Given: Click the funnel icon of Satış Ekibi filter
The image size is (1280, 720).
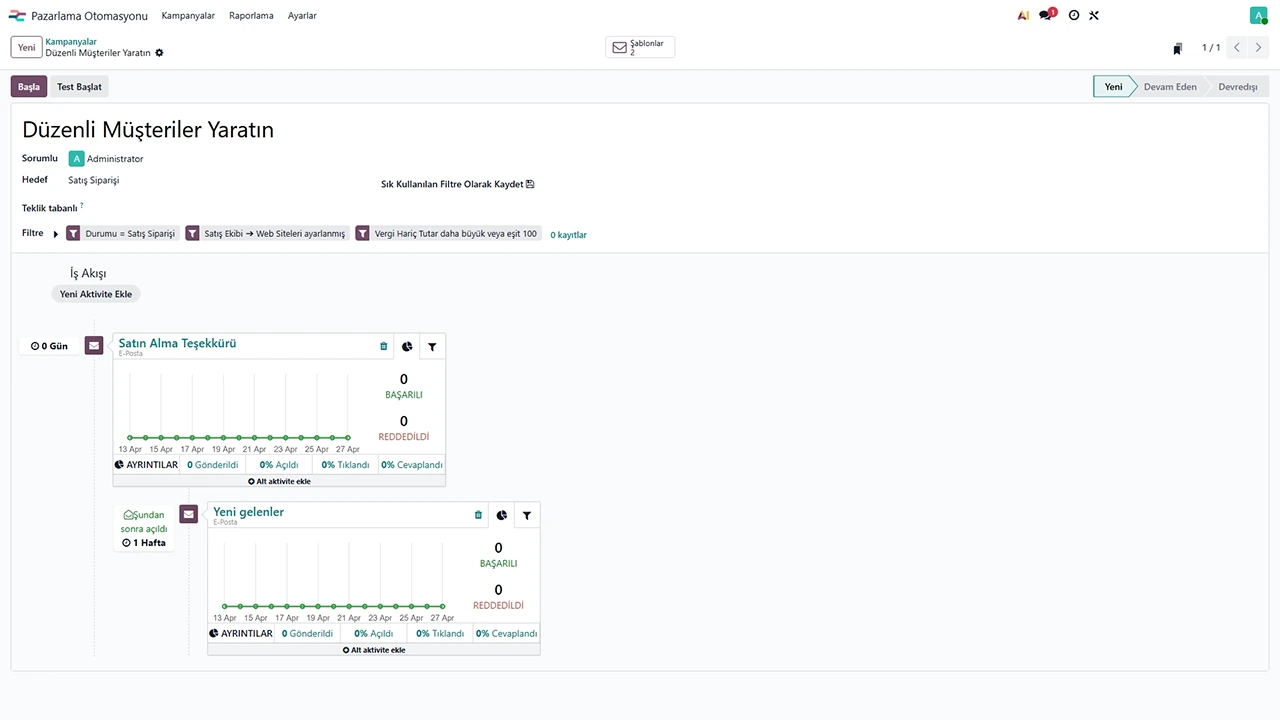Looking at the screenshot, I should click(x=192, y=233).
